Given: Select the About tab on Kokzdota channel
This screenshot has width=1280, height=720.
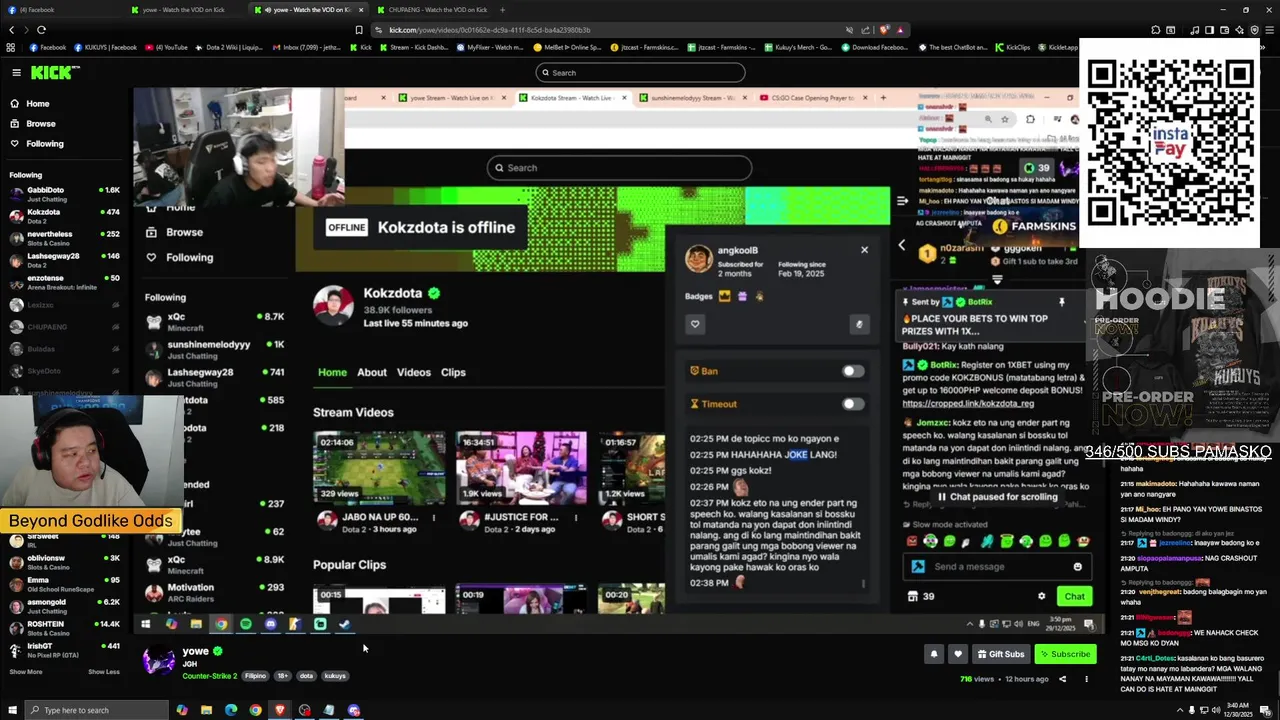Looking at the screenshot, I should (372, 372).
